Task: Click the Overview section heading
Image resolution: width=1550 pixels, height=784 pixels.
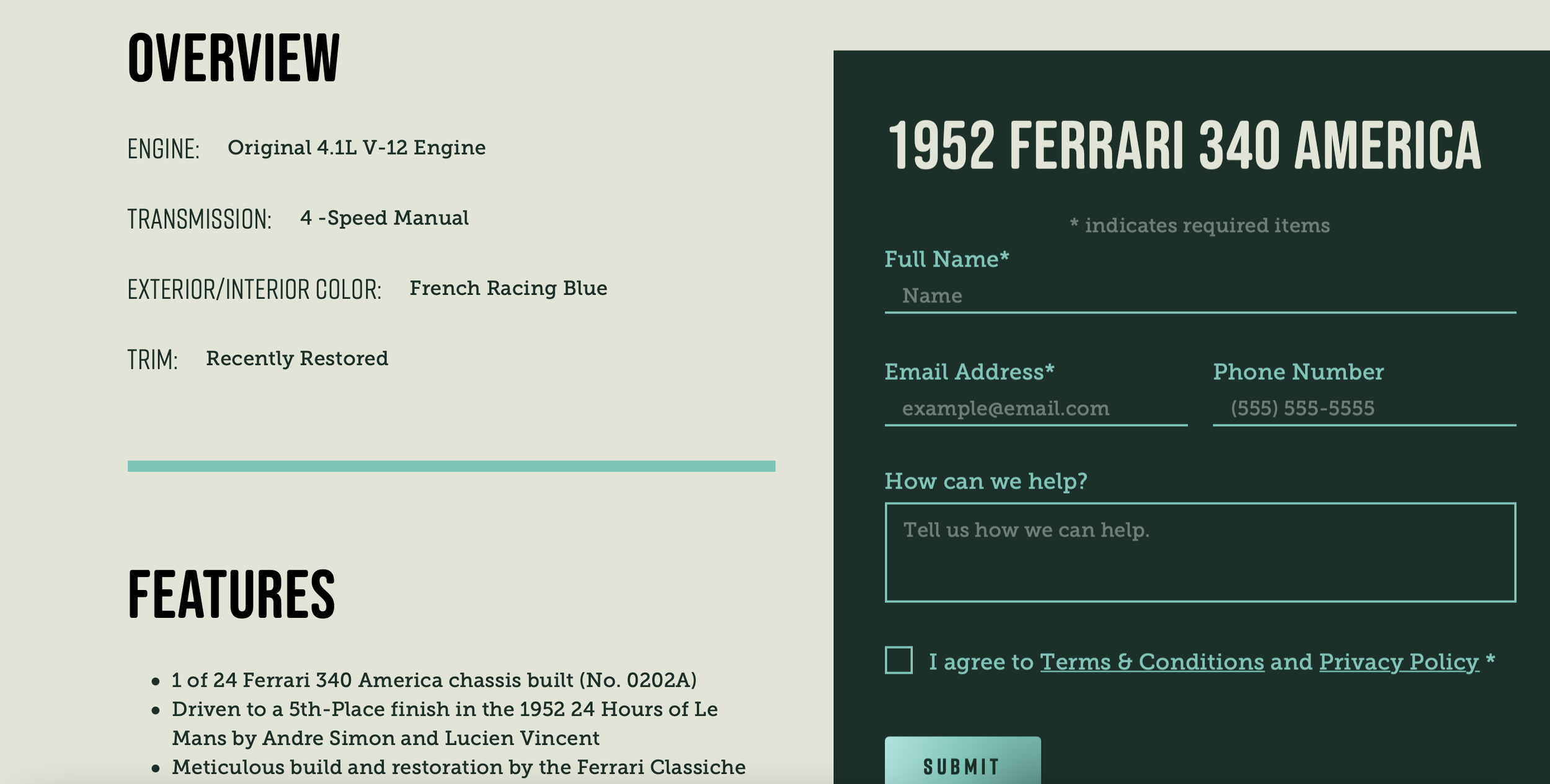Action: (x=234, y=58)
